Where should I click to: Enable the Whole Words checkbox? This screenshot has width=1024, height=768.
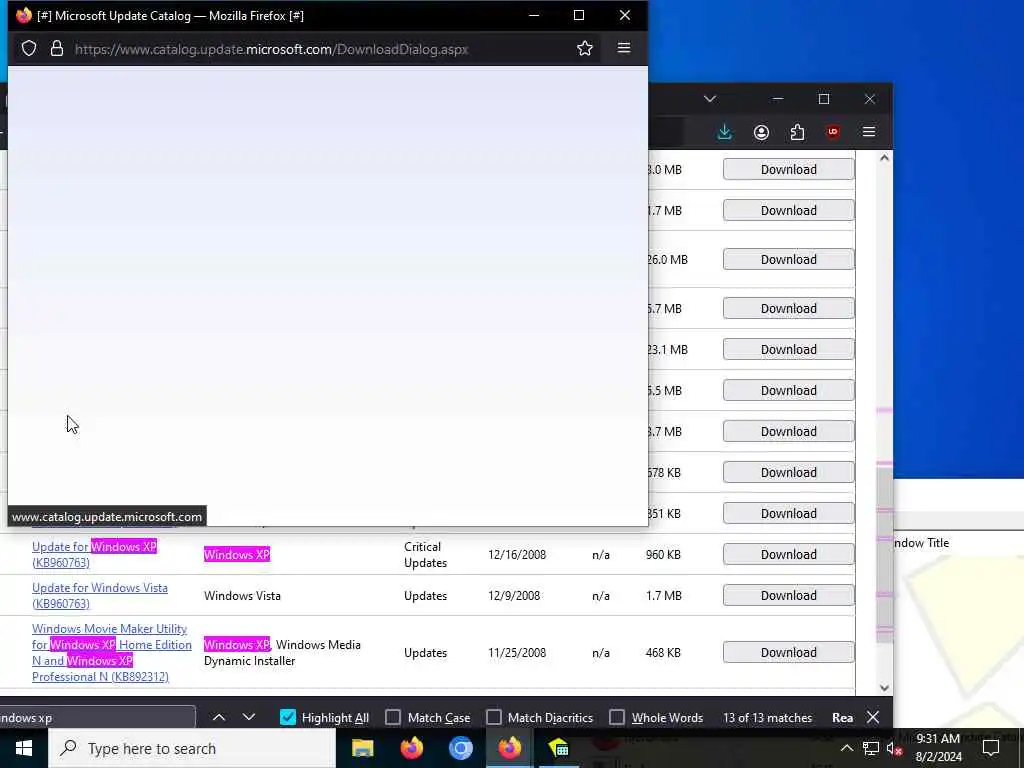click(616, 717)
